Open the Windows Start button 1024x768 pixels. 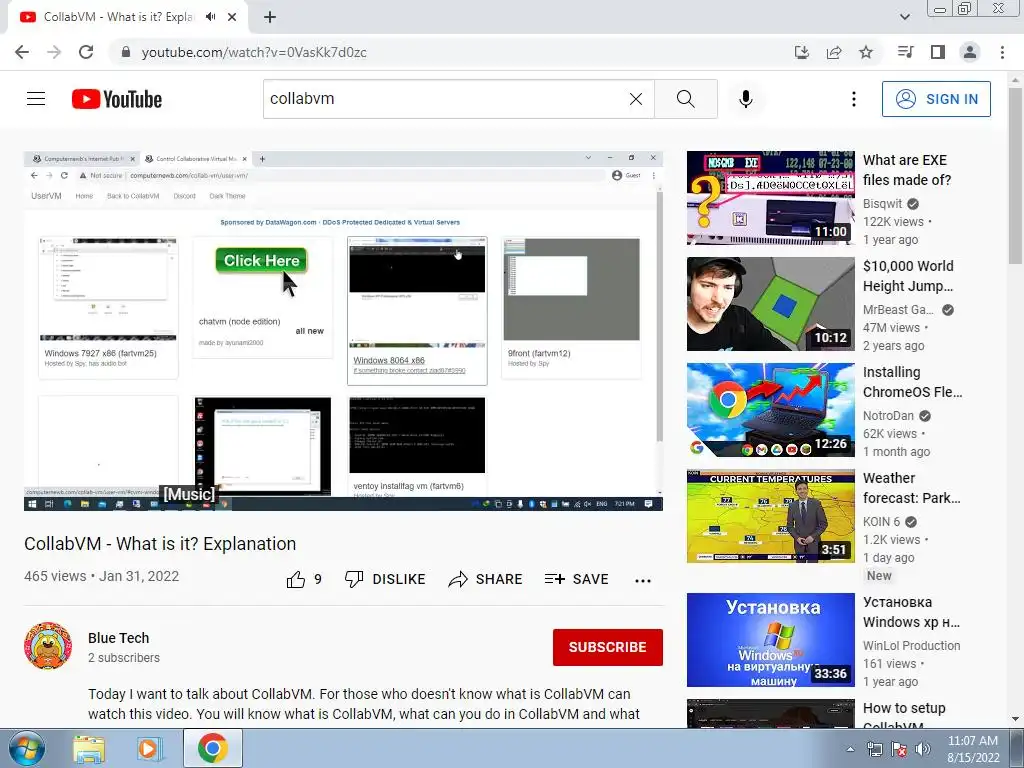coord(27,748)
